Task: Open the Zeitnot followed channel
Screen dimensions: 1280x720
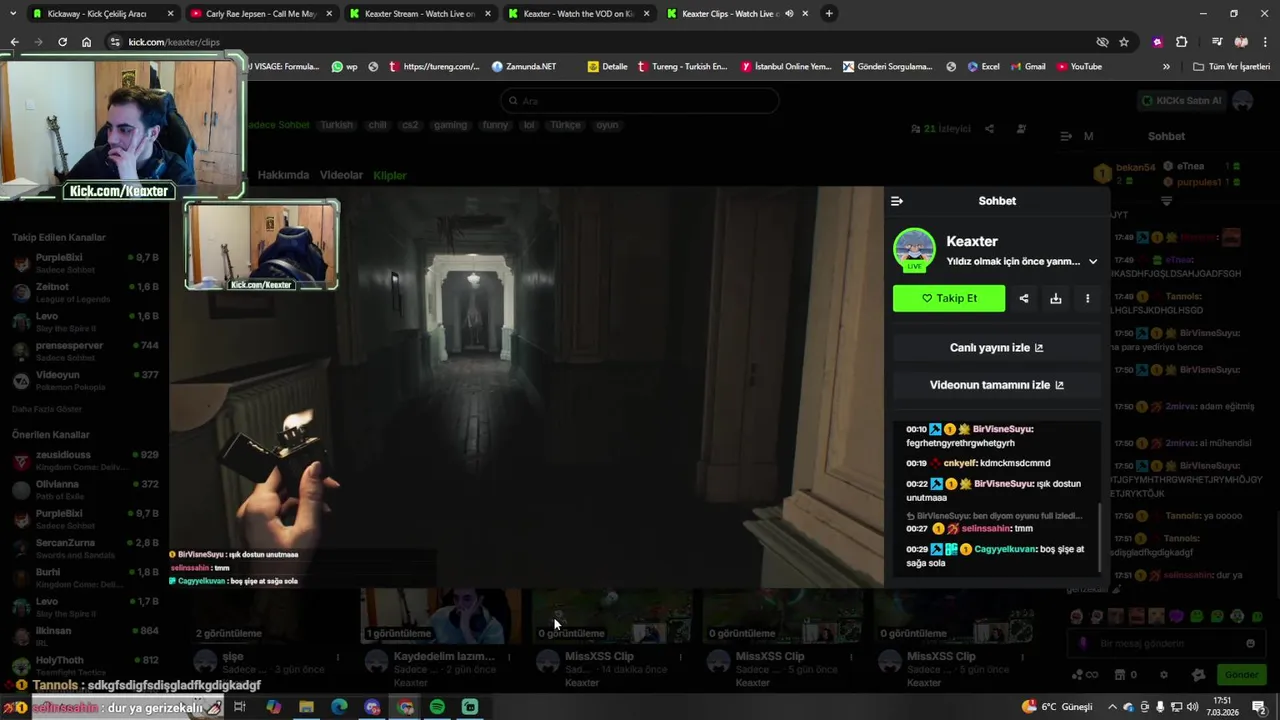Action: click(85, 293)
